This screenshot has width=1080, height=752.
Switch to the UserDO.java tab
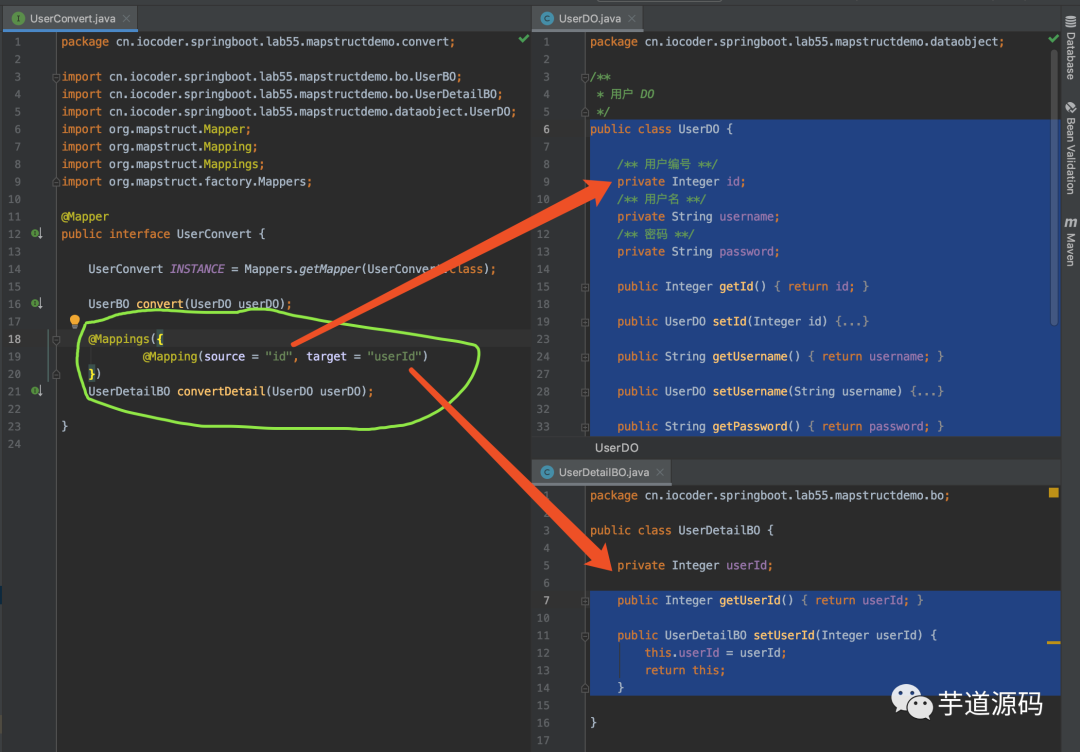click(589, 19)
